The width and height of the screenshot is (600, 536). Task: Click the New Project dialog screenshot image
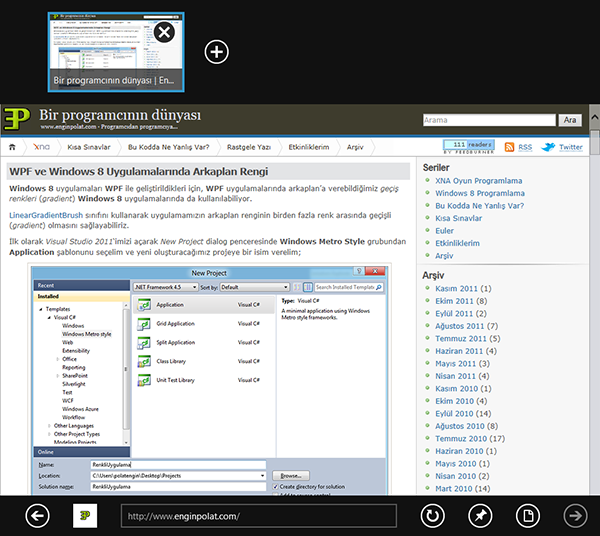tap(209, 380)
